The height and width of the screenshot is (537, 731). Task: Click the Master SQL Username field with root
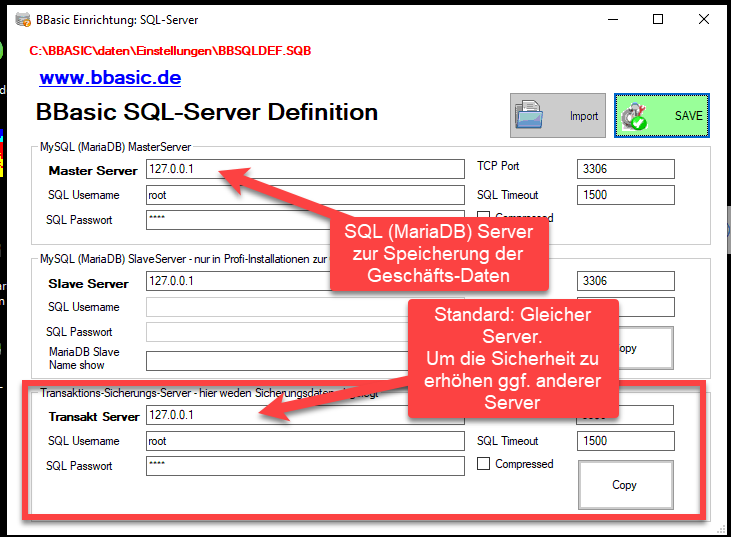pos(305,195)
